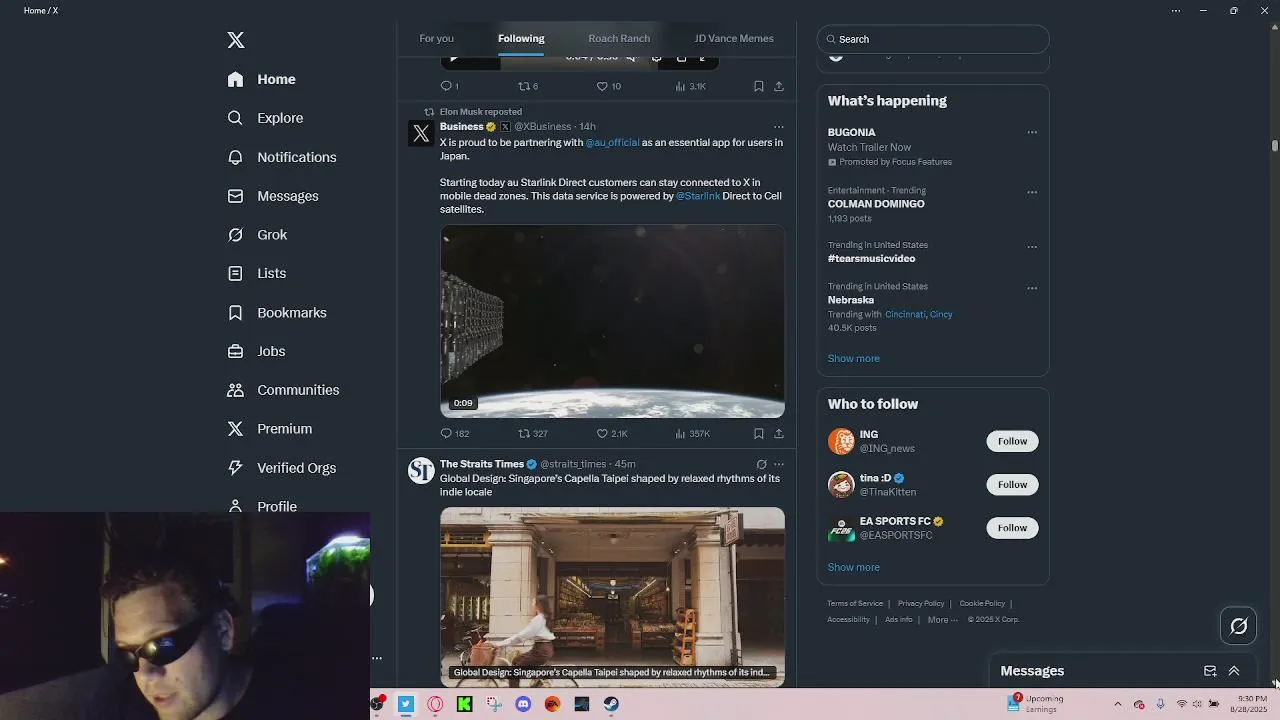Click the X logo in the sidebar
This screenshot has height=720, width=1280.
(236, 40)
